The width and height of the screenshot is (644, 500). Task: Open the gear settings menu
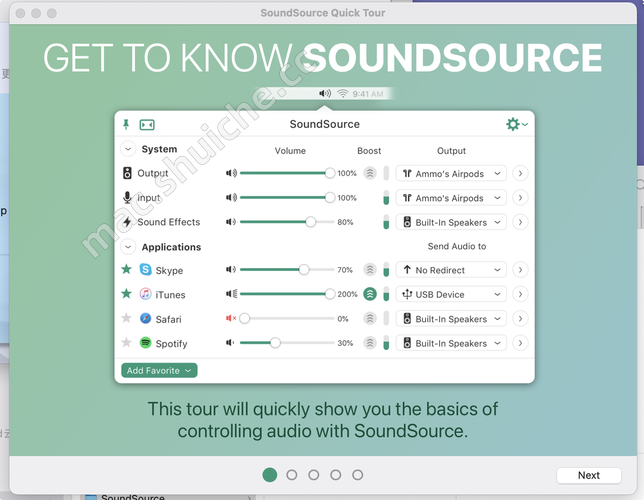pyautogui.click(x=516, y=124)
